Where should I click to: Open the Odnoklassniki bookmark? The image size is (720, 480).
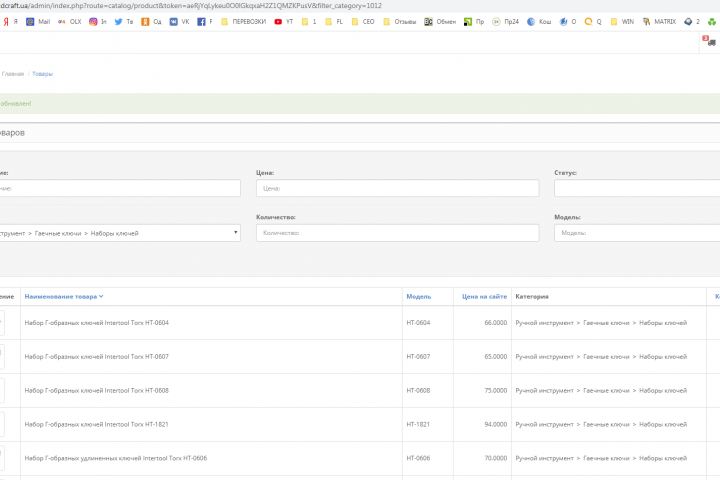(x=151, y=22)
